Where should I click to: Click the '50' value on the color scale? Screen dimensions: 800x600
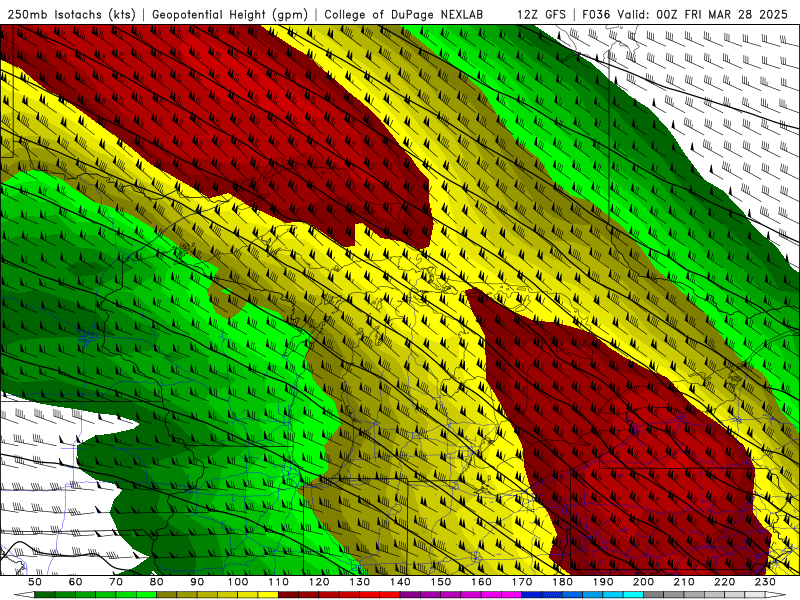pyautogui.click(x=35, y=582)
